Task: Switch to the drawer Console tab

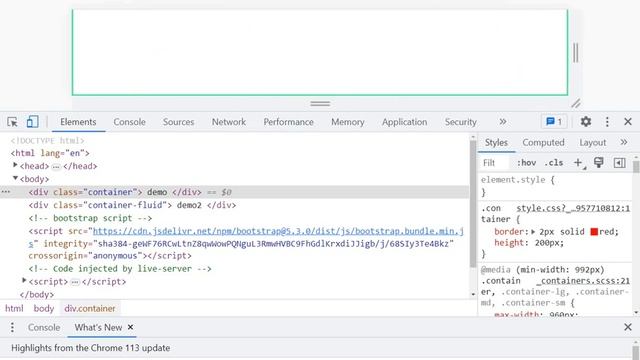Action: coord(44,327)
